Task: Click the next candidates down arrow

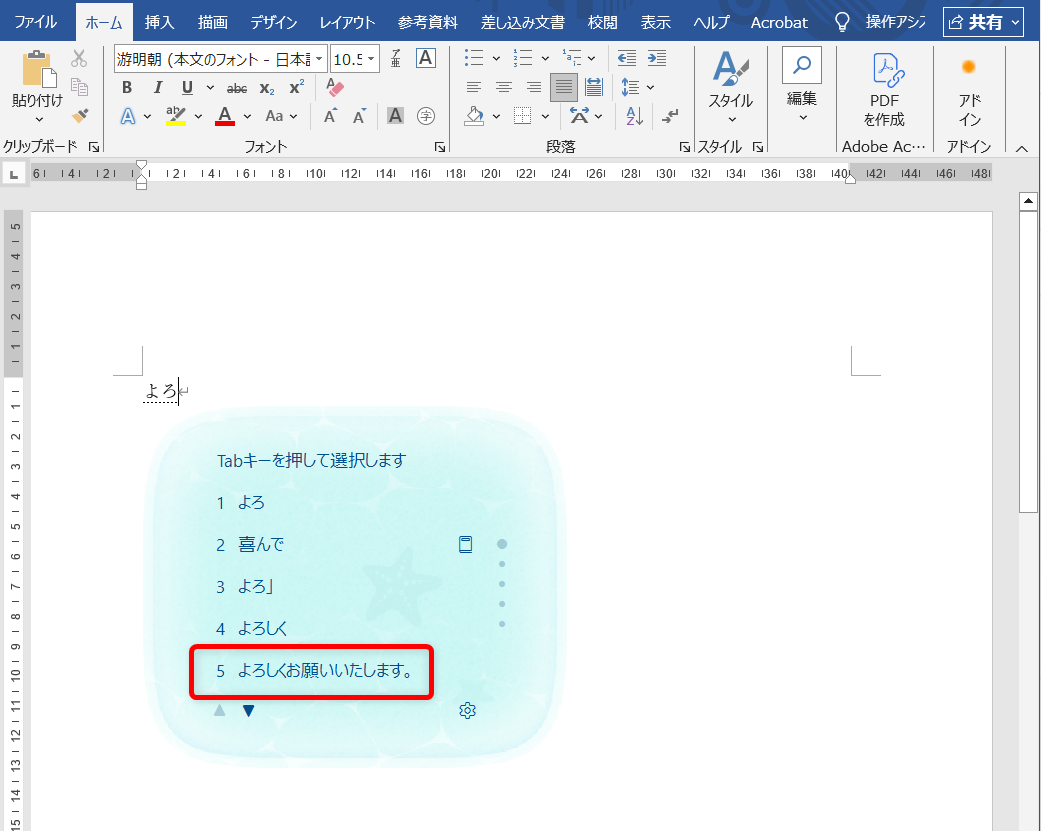Action: pyautogui.click(x=248, y=711)
